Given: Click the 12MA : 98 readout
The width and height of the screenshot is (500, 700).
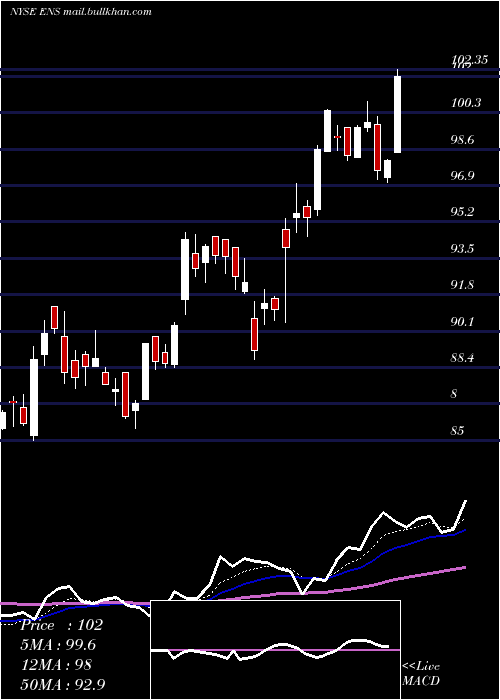Looking at the screenshot, I should pos(56,665).
